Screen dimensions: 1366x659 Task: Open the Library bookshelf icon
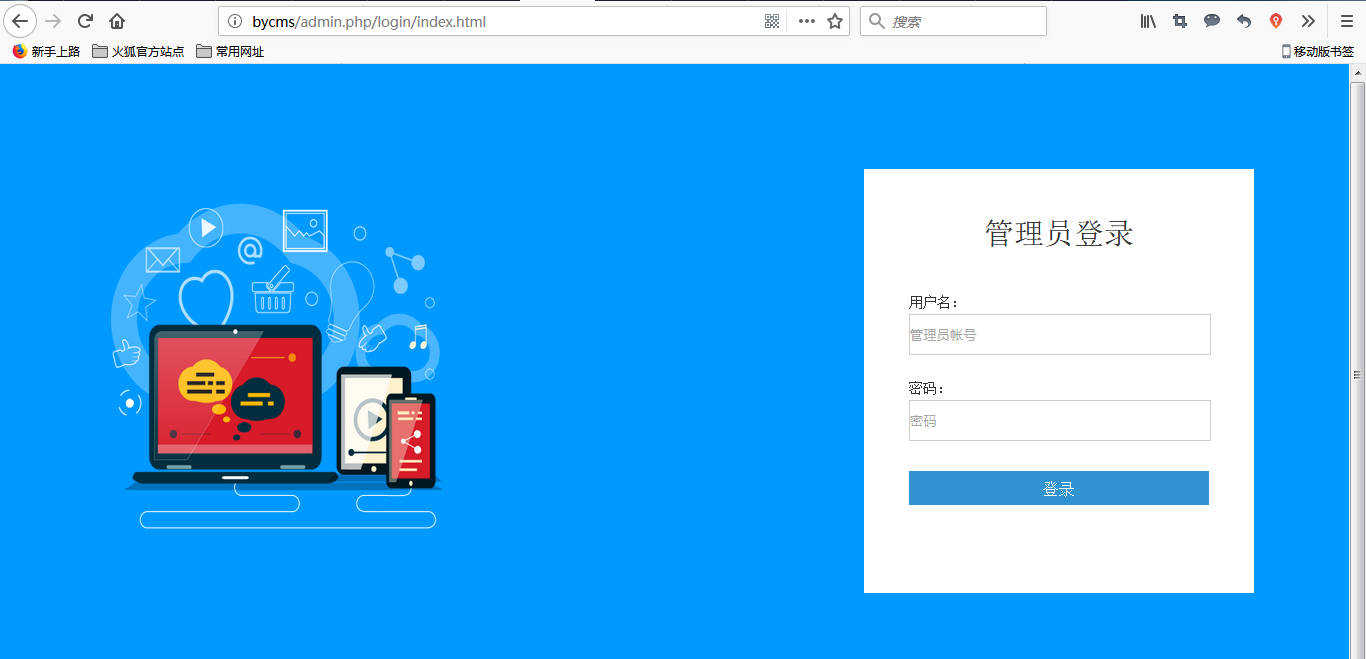tap(1148, 21)
